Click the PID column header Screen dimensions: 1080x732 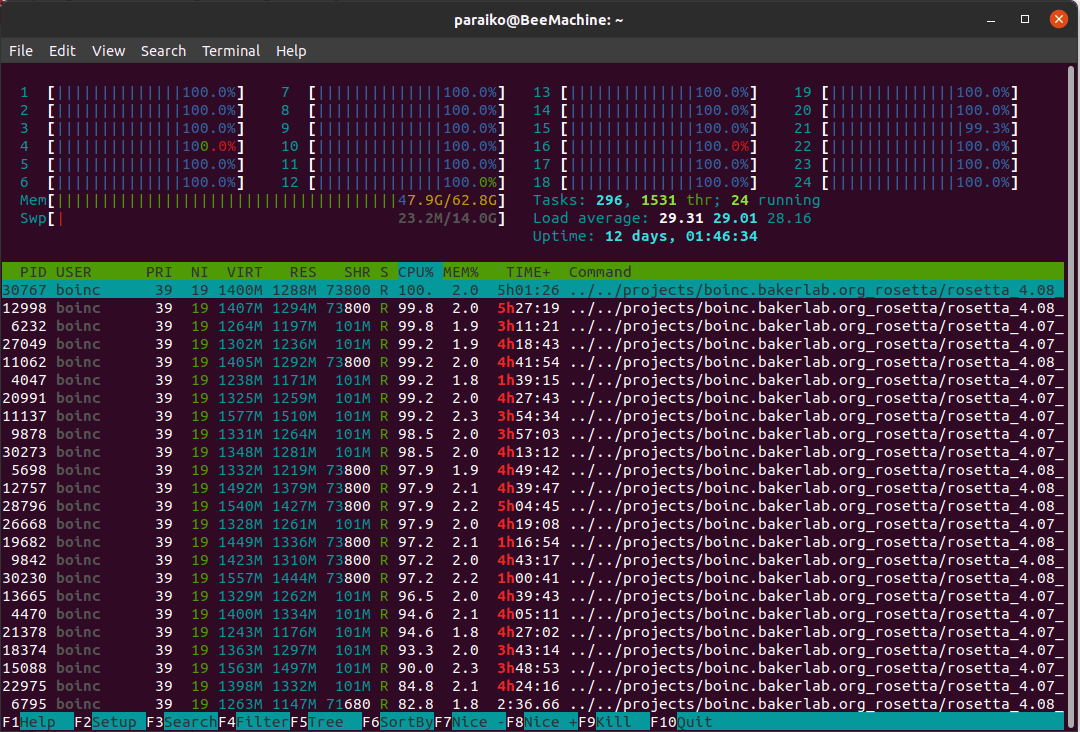pyautogui.click(x=33, y=272)
